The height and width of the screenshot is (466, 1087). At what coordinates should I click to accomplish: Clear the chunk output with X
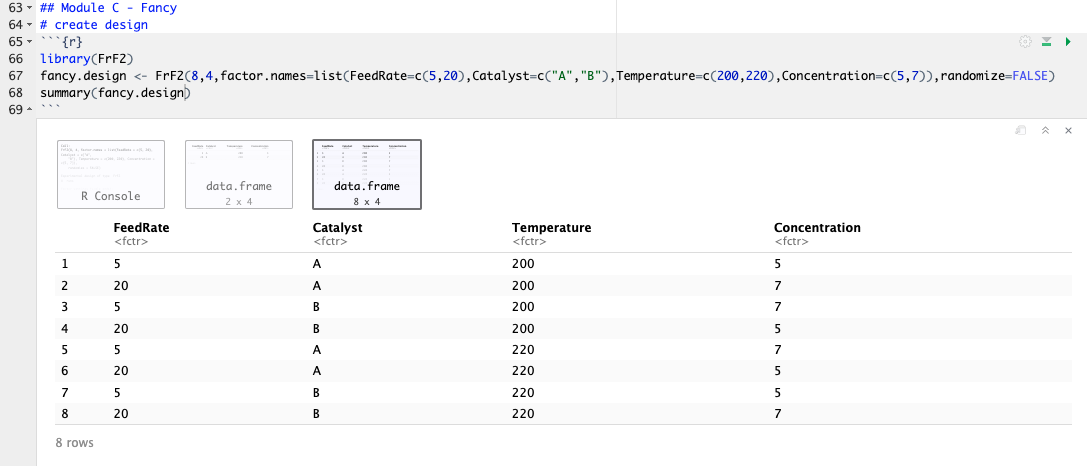pos(1068,130)
